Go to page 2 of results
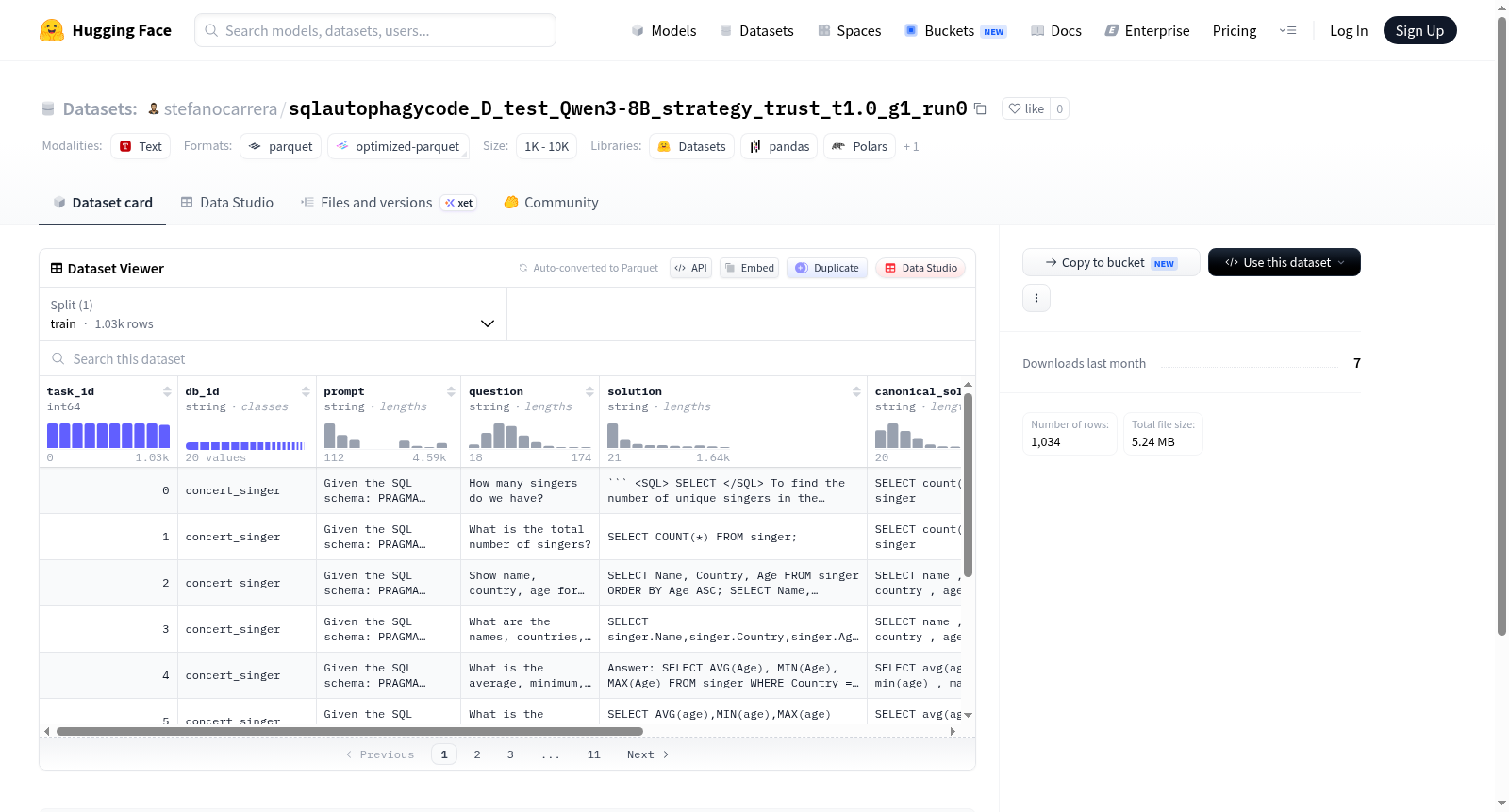The width and height of the screenshot is (1509, 812). [477, 754]
